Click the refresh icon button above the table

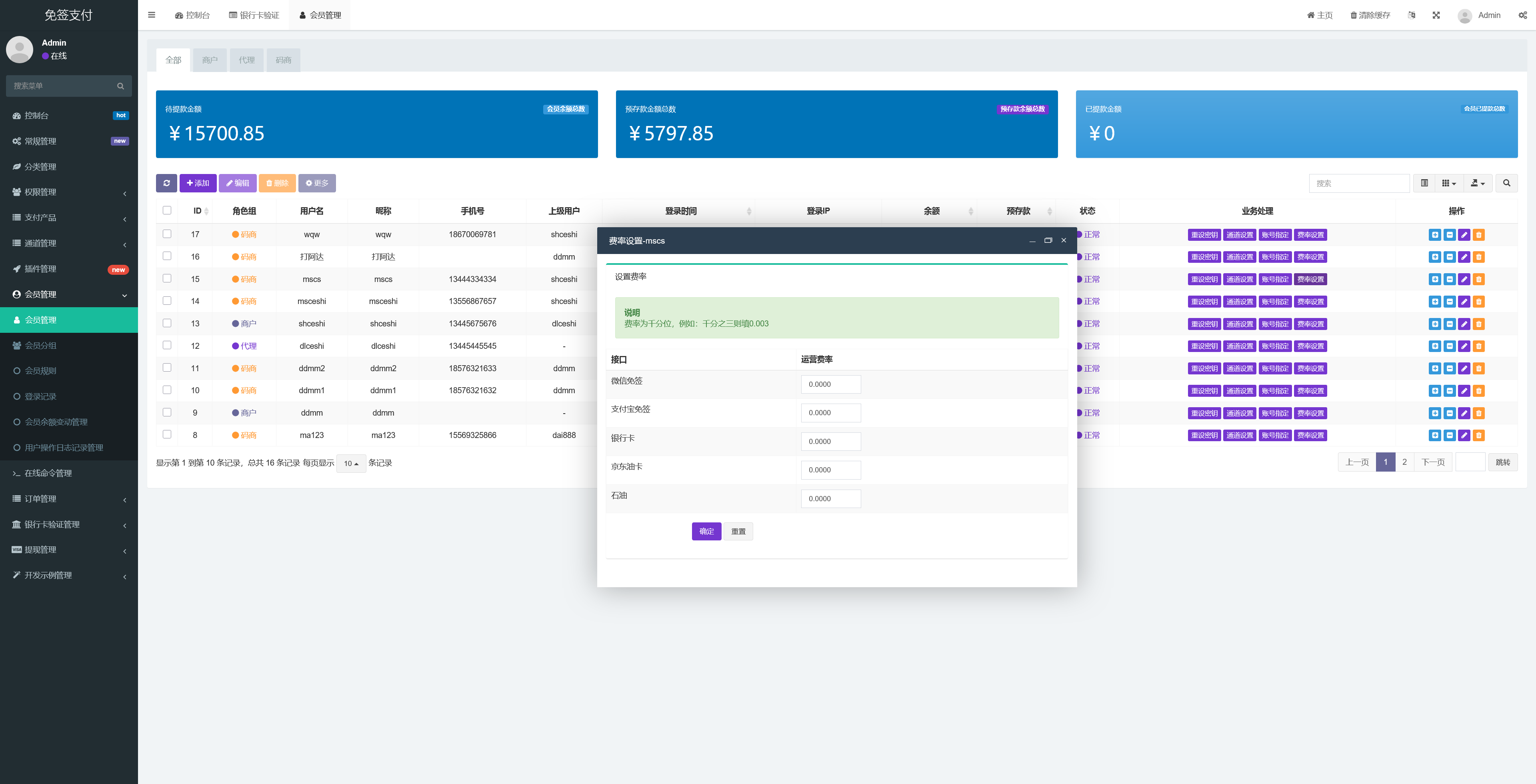166,183
